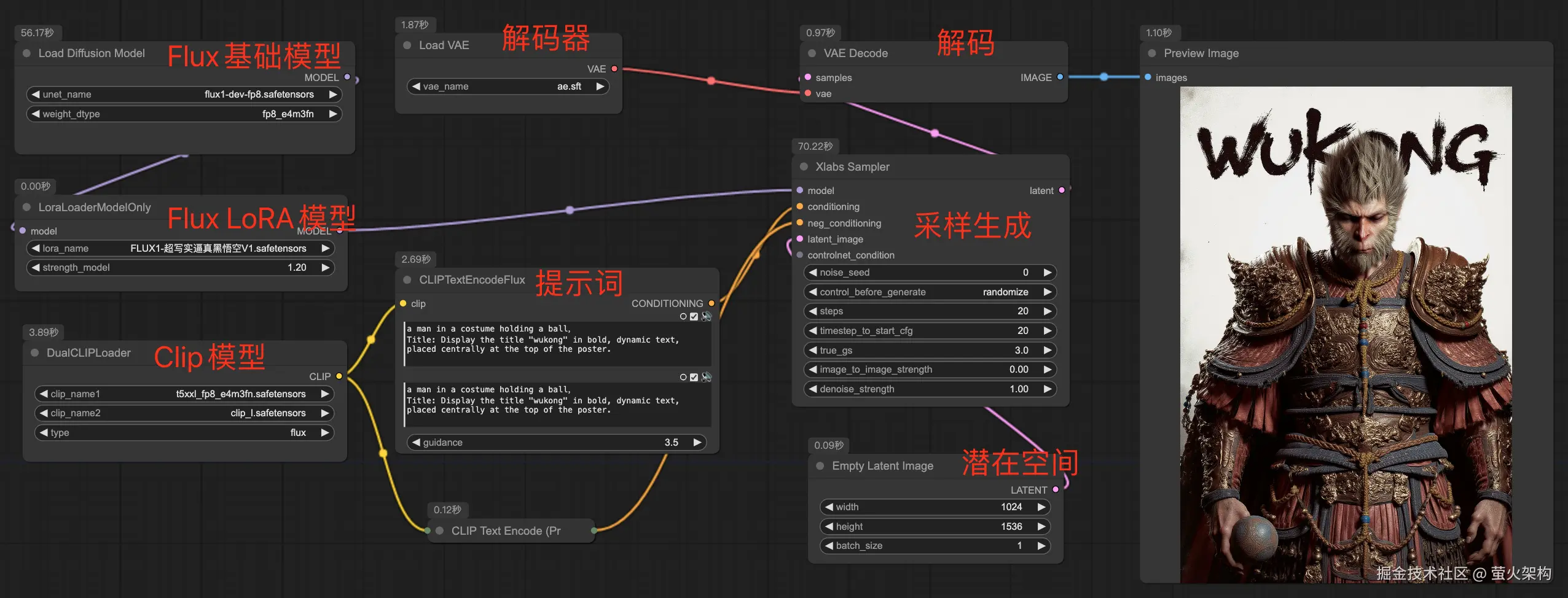Click the model input port on LoraLoaderModelOnly
1568x598 pixels.
point(23,231)
